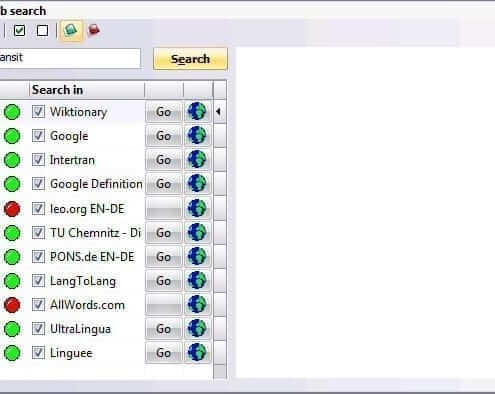Select the Linguee row label
This screenshot has width=495, height=394.
pos(71,353)
